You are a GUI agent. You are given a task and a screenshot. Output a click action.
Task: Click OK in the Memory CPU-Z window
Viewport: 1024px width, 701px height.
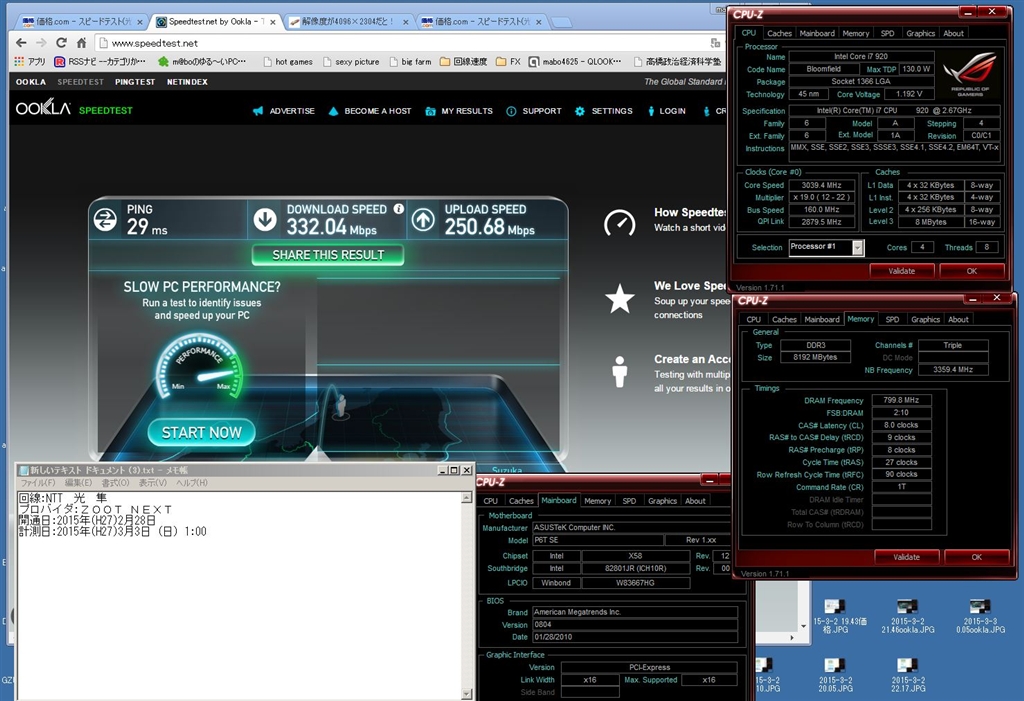[x=976, y=557]
